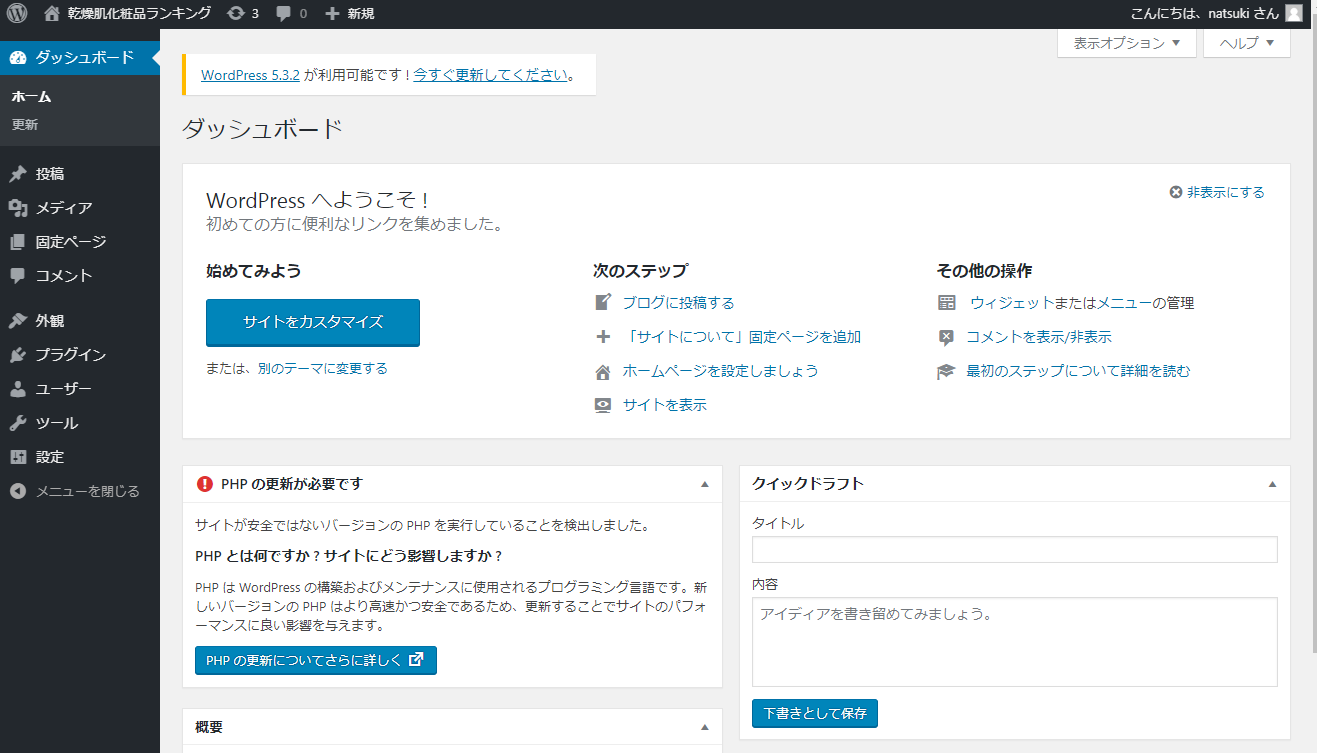This screenshot has height=753, width=1317.
Task: Click the PHP の更新についてさらに詳しく button
Action: tap(316, 660)
